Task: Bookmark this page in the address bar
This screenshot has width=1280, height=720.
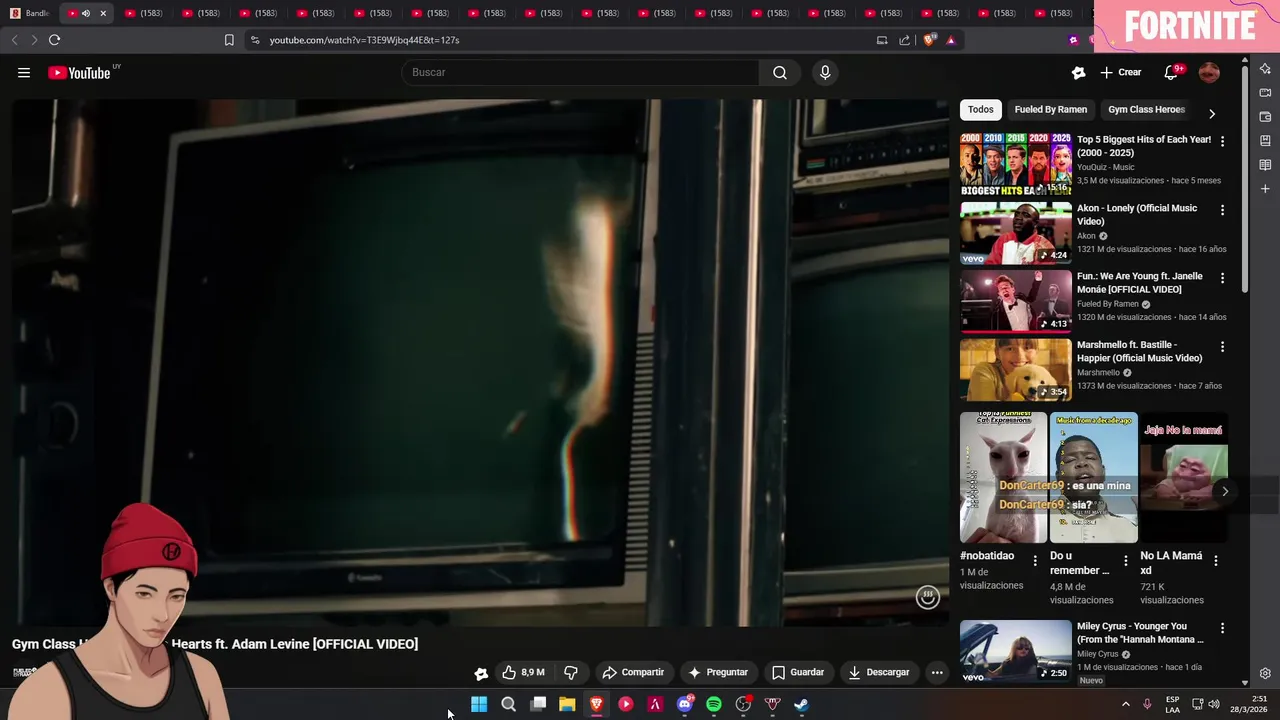Action: point(229,40)
